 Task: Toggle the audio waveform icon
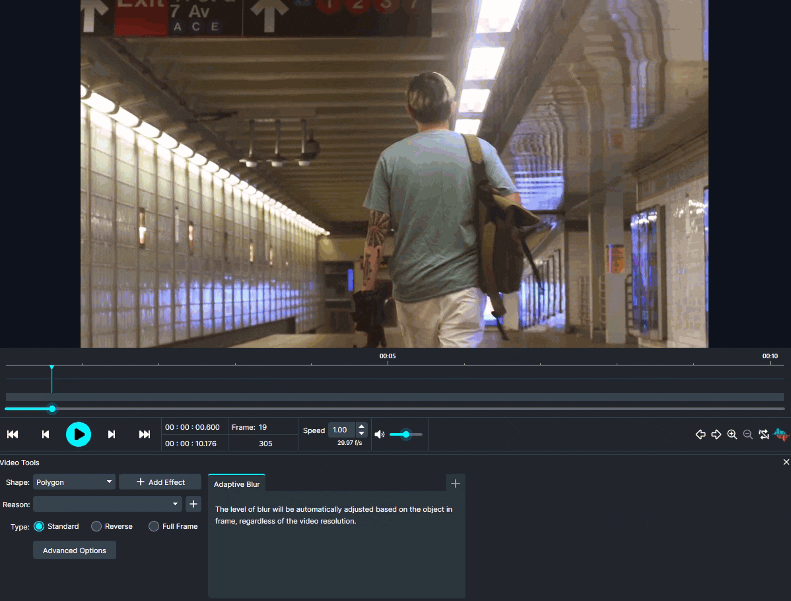tap(781, 434)
